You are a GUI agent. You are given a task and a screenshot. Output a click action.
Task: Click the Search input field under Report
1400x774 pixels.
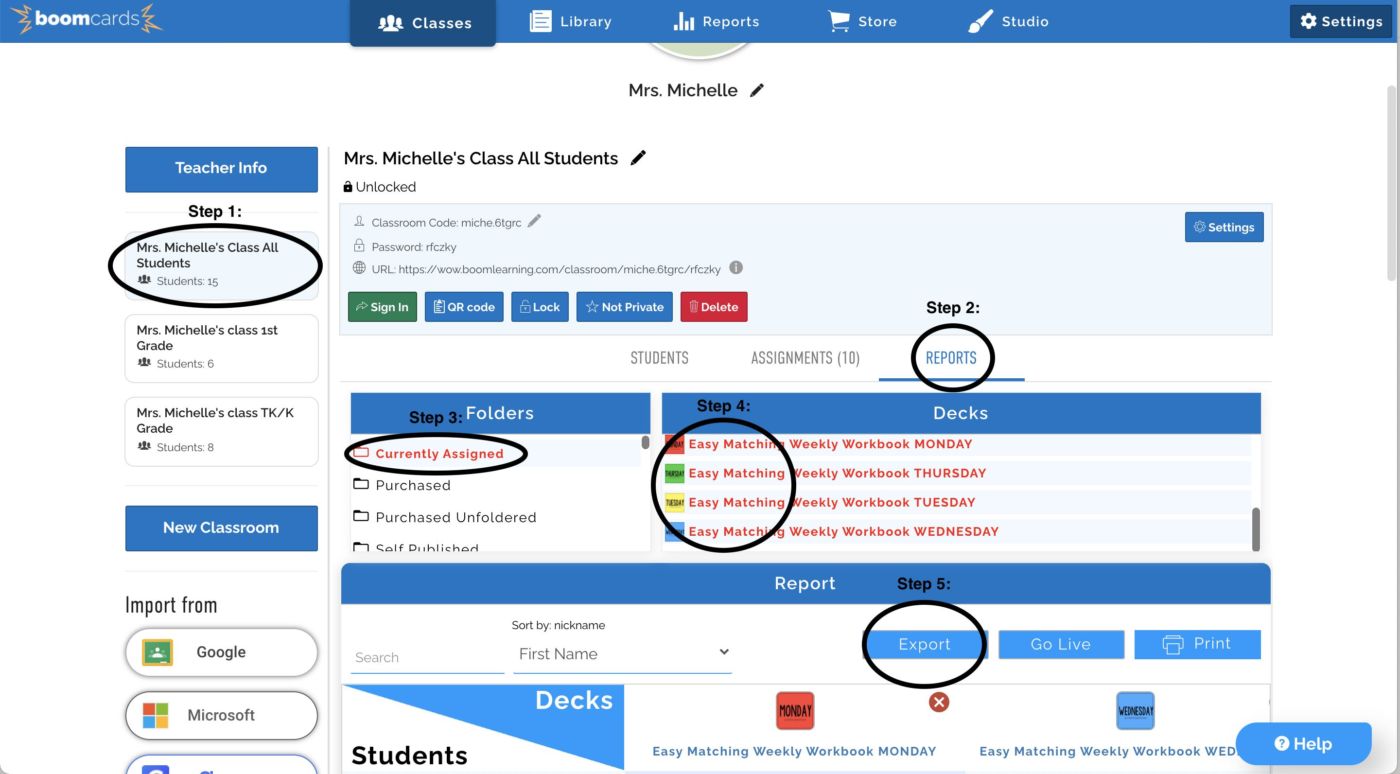(427, 656)
